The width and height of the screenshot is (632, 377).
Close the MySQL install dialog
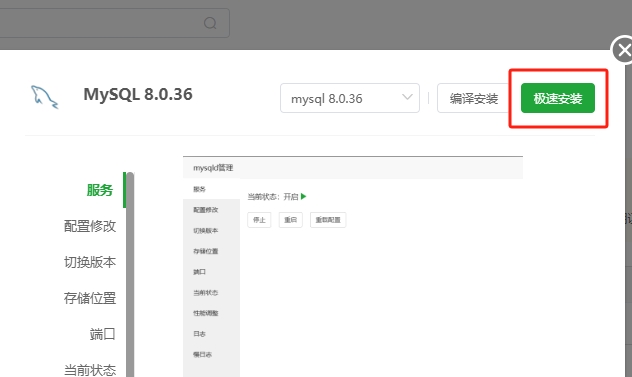pos(623,50)
